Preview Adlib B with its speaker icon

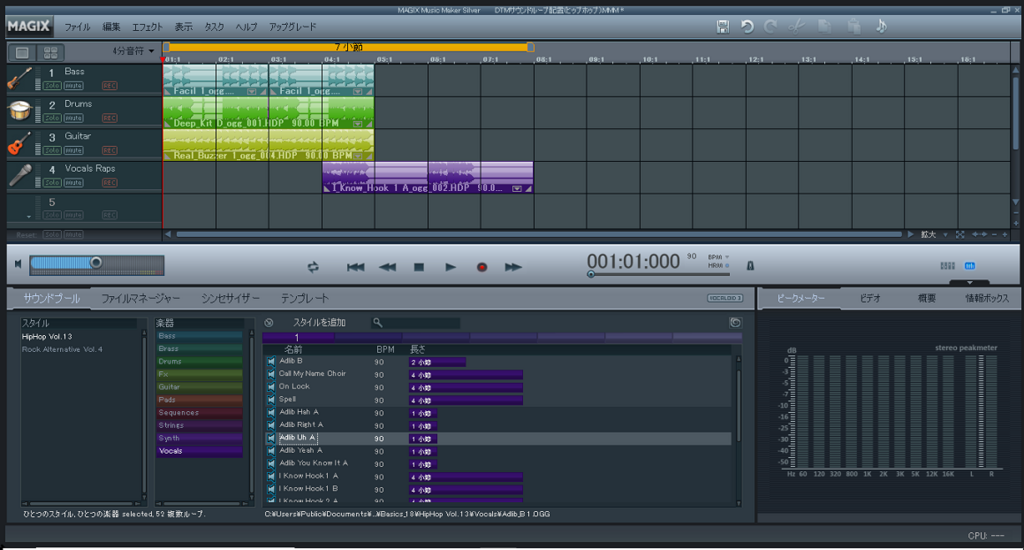271,361
